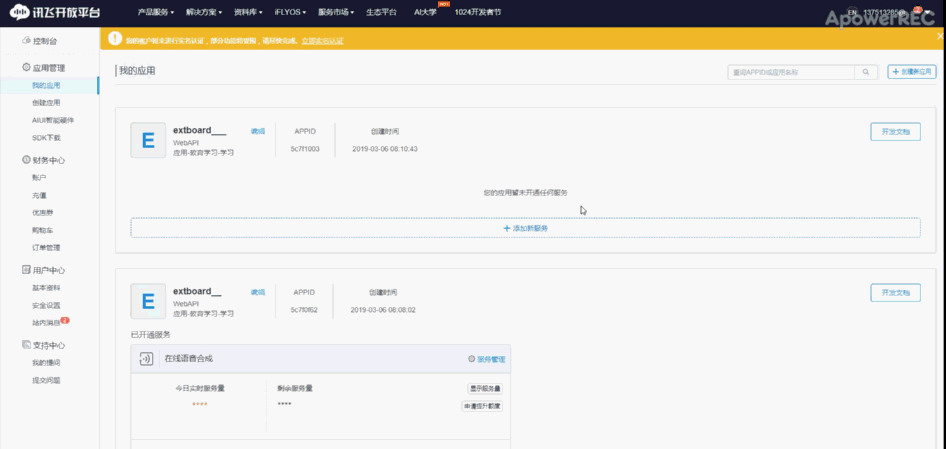This screenshot has height=449, width=946.
Task: Open 我的提问 in the sidebar
Action: (x=46, y=363)
